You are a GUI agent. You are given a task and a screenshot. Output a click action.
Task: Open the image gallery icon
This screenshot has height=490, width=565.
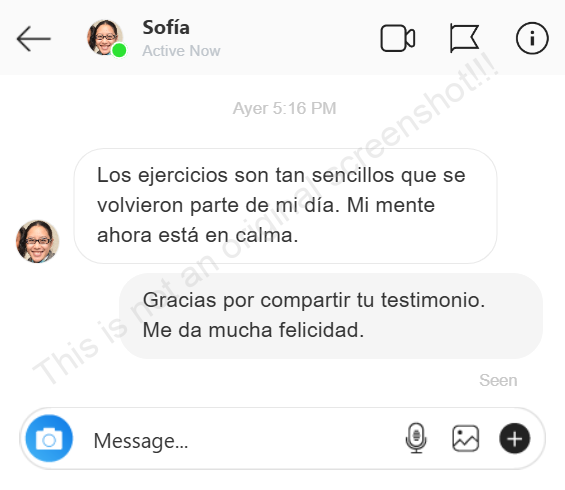(466, 438)
